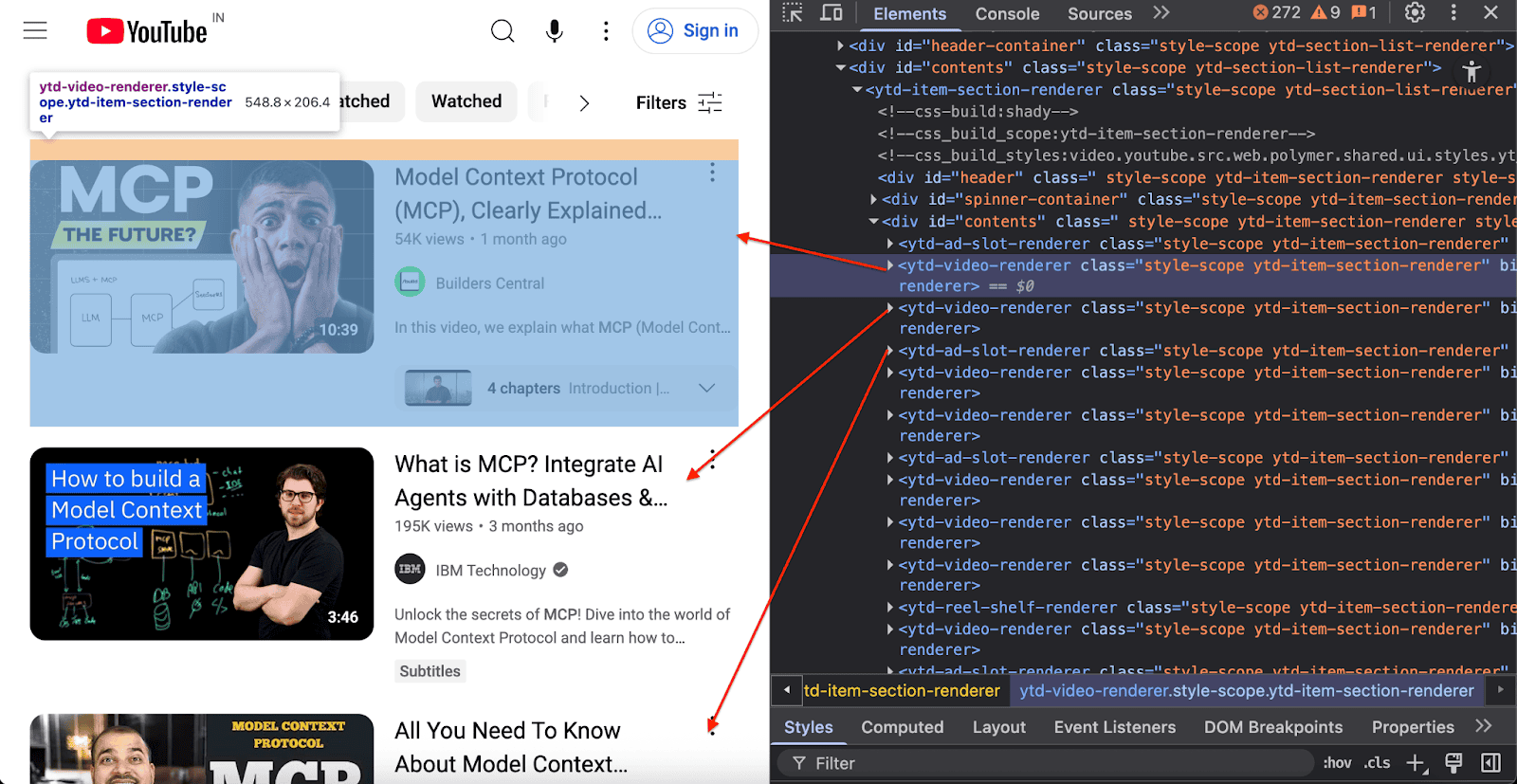Go to the YouTube home logo

tap(147, 31)
